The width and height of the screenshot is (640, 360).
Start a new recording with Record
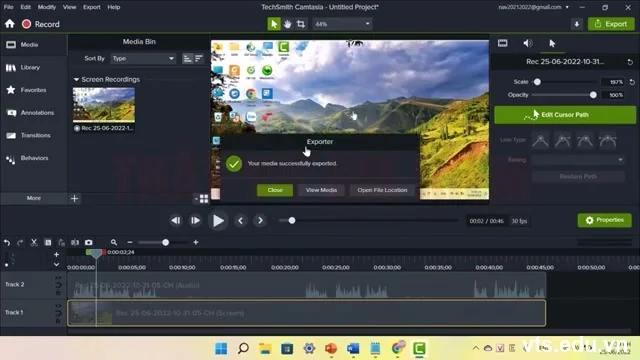tap(40, 24)
